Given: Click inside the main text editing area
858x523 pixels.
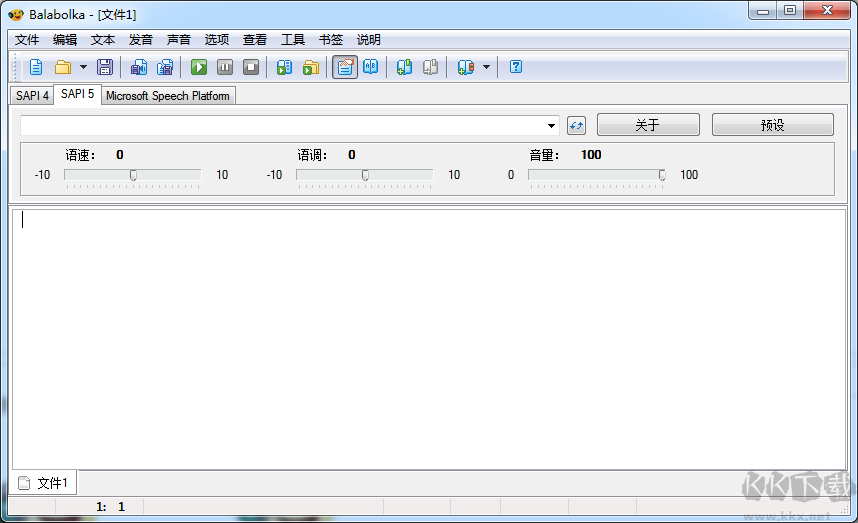Looking at the screenshot, I should (x=428, y=340).
